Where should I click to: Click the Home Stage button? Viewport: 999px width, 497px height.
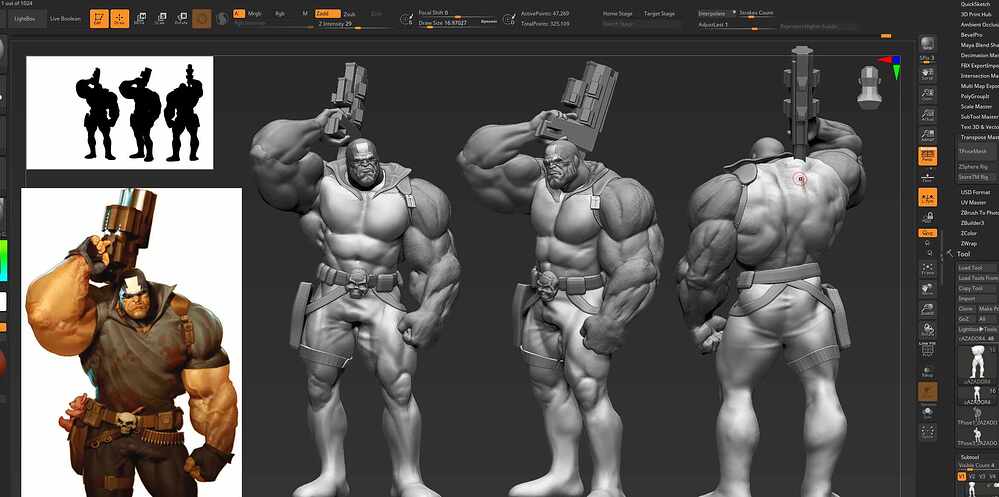(615, 13)
